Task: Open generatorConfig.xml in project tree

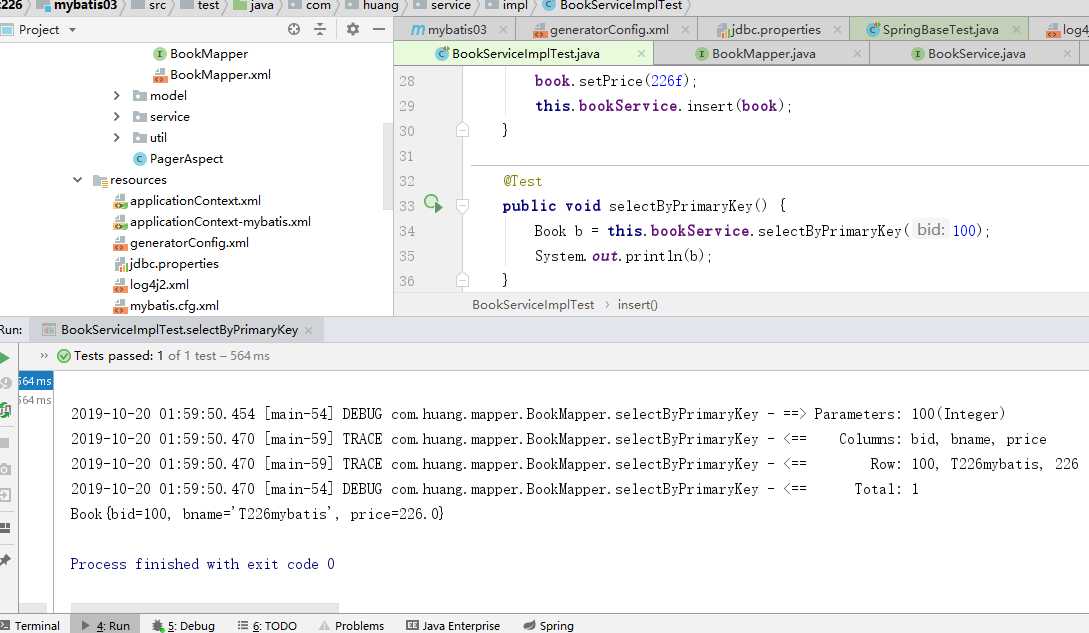Action: click(x=181, y=242)
